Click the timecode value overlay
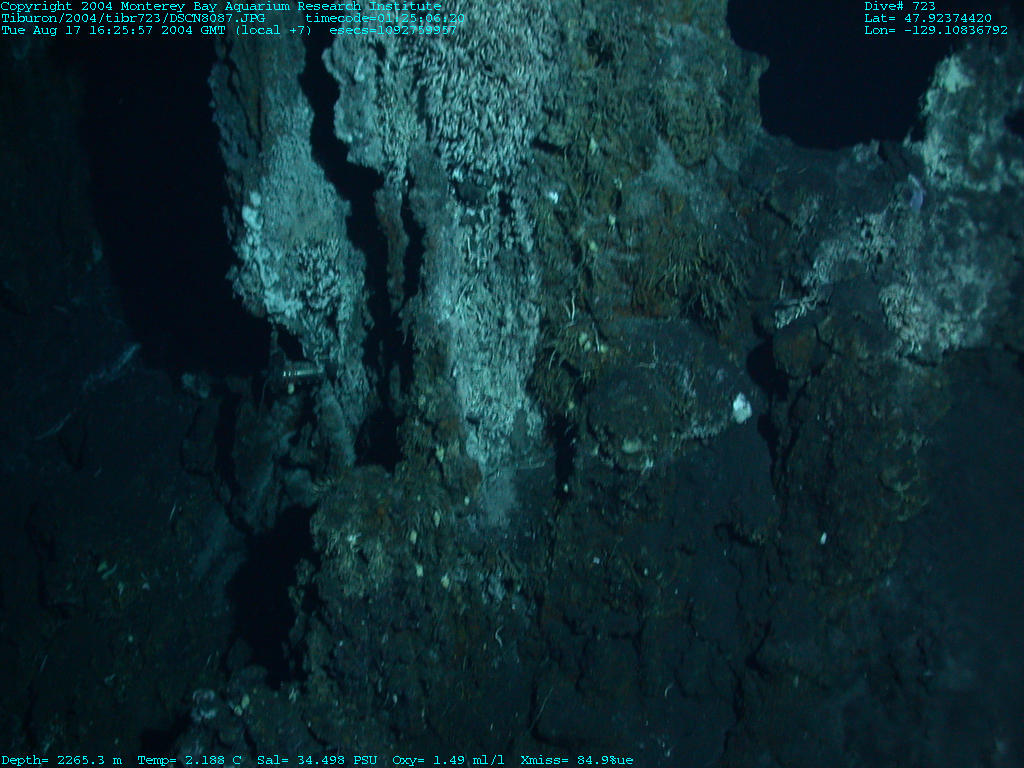 (x=384, y=18)
